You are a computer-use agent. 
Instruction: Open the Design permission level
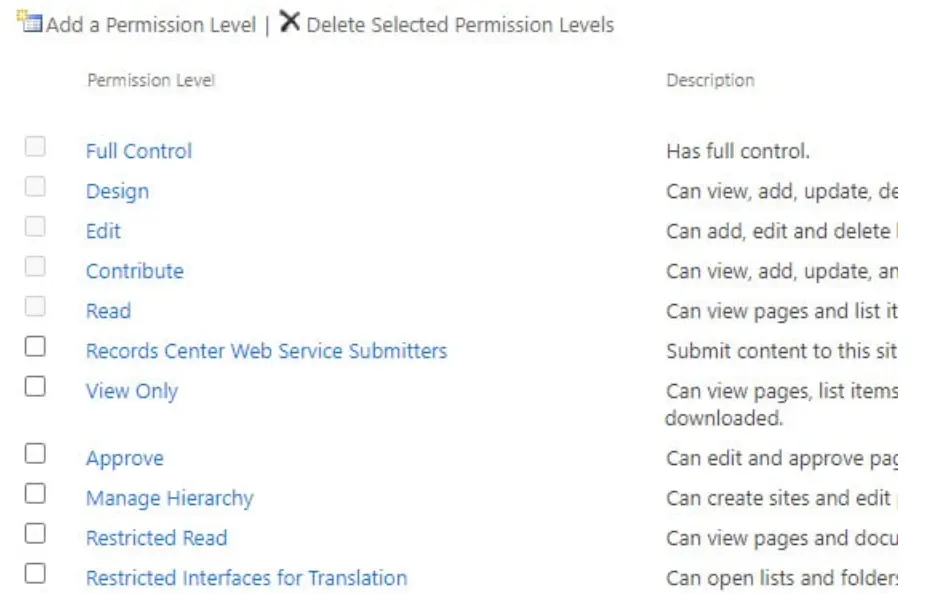[116, 191]
